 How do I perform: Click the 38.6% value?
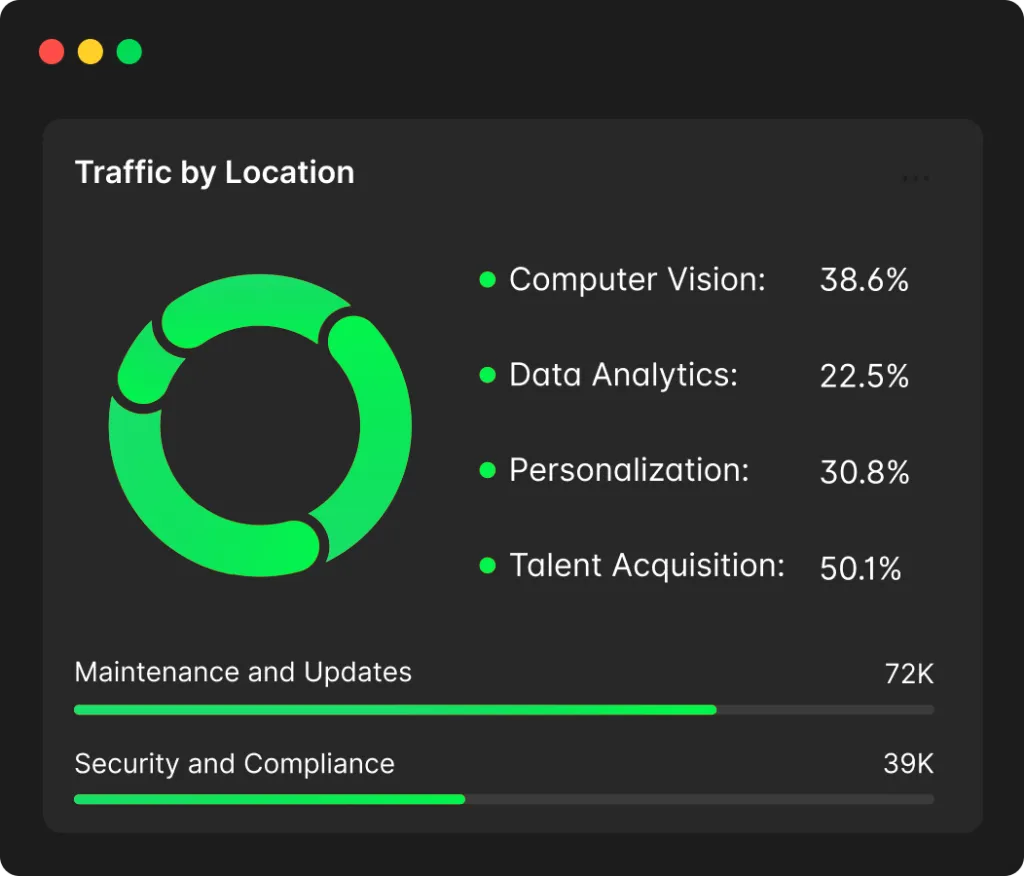pyautogui.click(x=864, y=280)
